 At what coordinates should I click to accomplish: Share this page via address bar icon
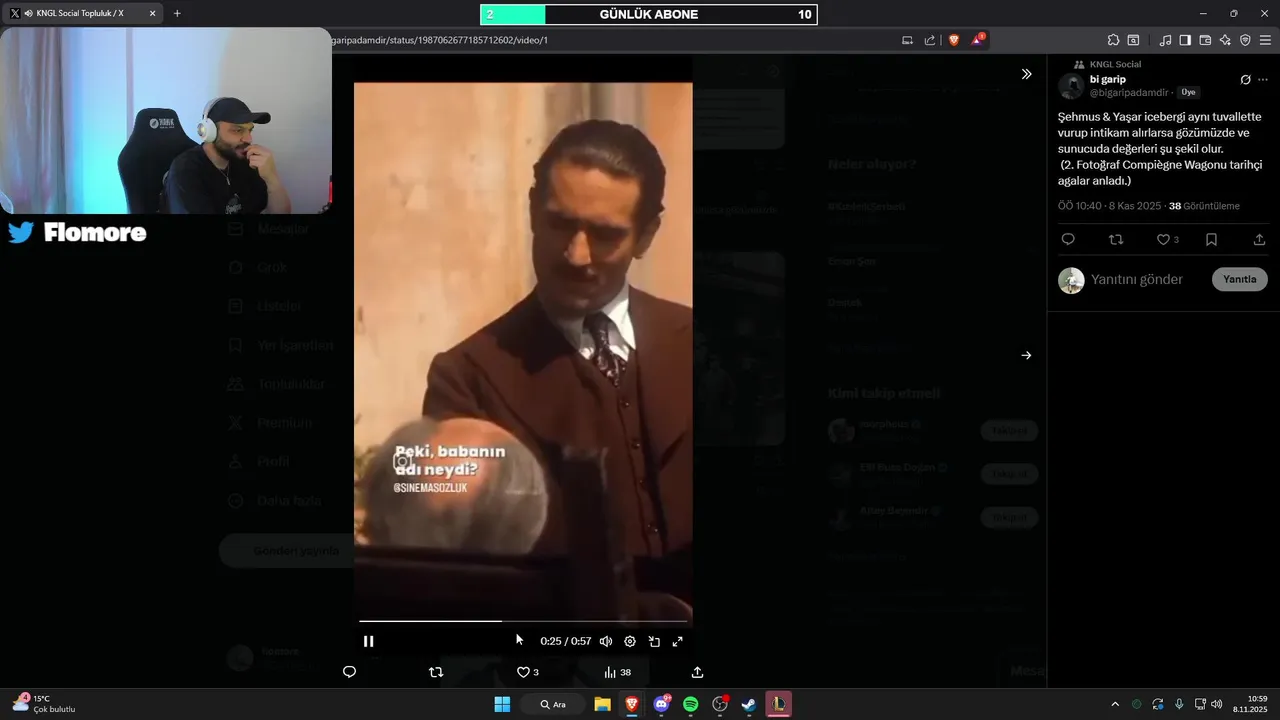coord(930,40)
